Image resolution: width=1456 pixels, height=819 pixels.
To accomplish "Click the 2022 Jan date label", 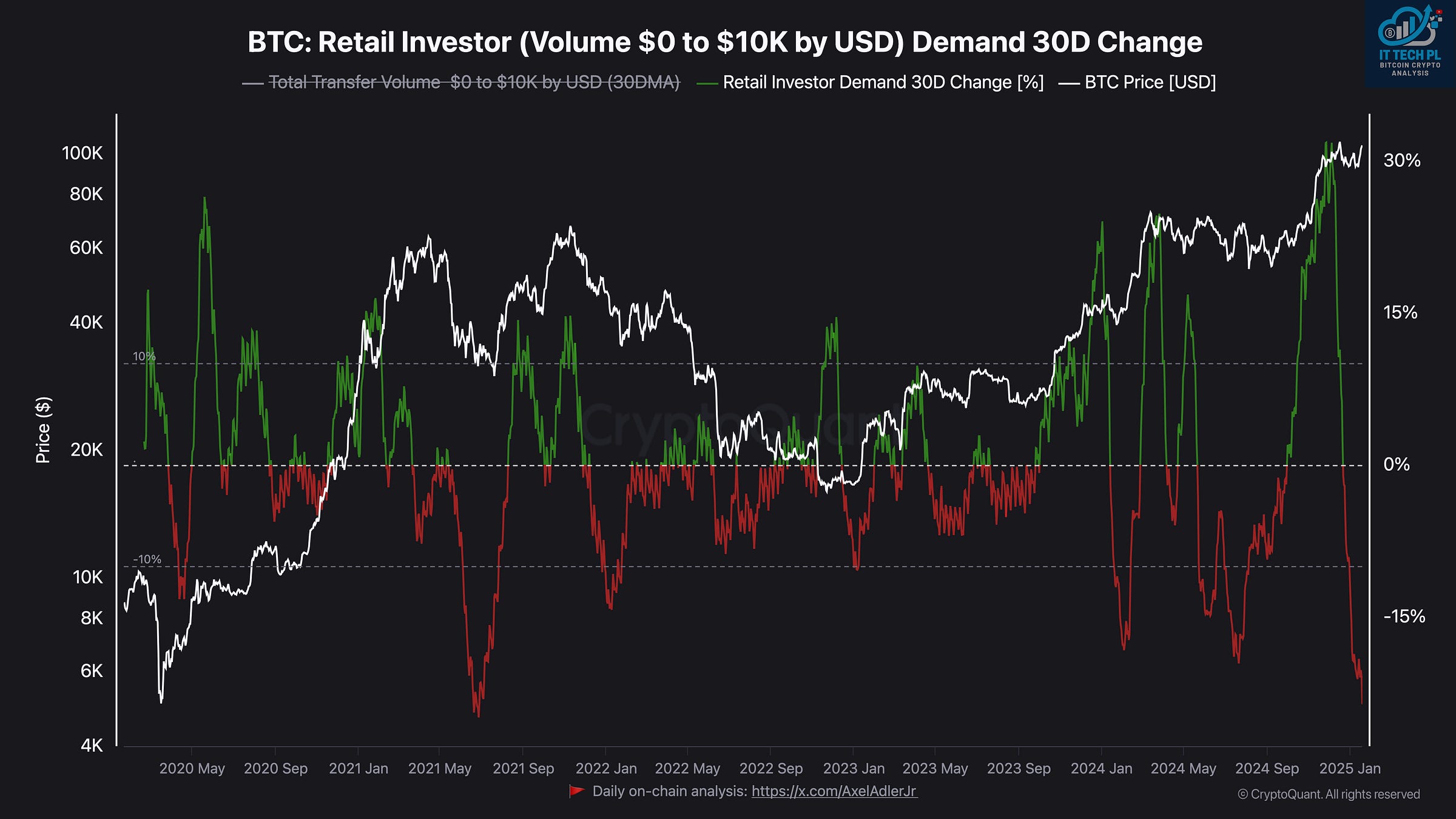I will click(606, 769).
